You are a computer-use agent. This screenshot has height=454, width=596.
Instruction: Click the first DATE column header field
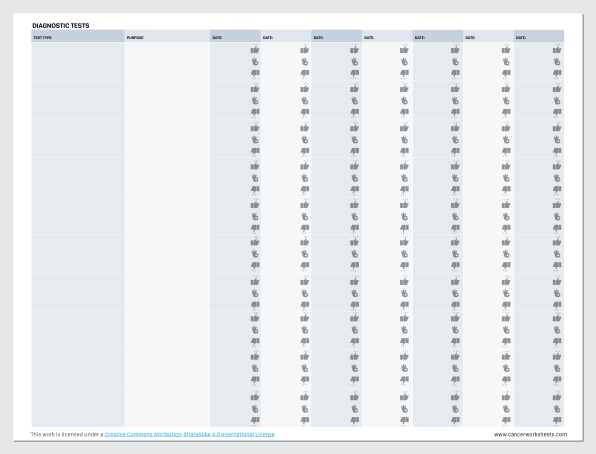(235, 36)
